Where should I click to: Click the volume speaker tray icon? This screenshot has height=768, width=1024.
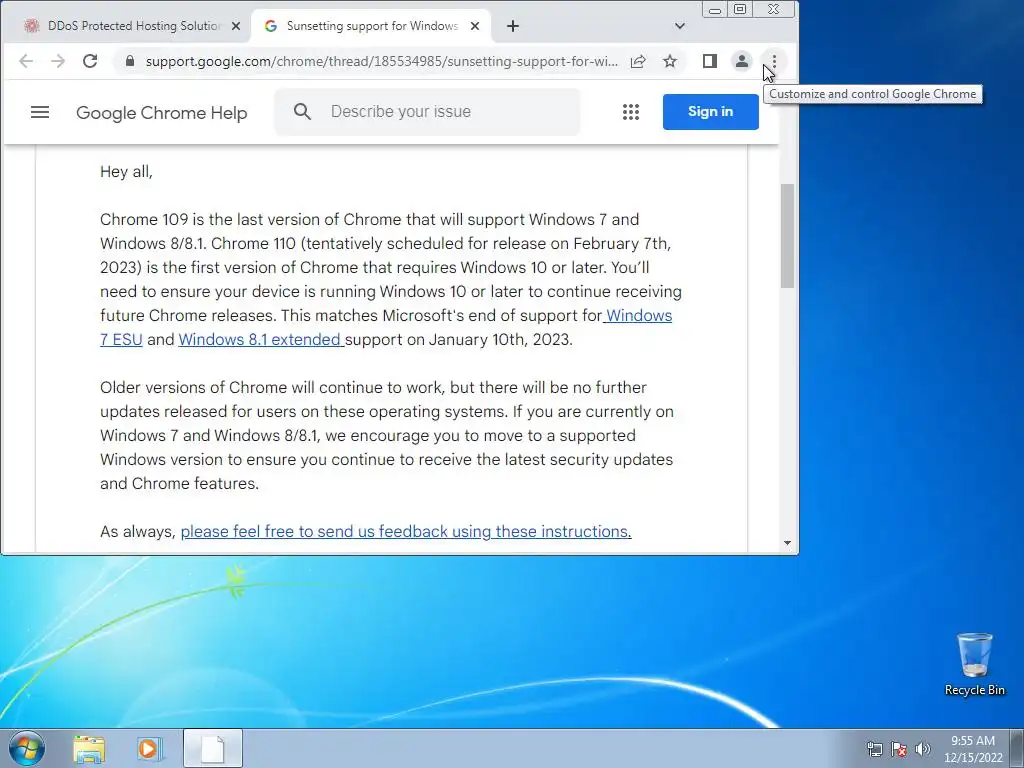923,749
